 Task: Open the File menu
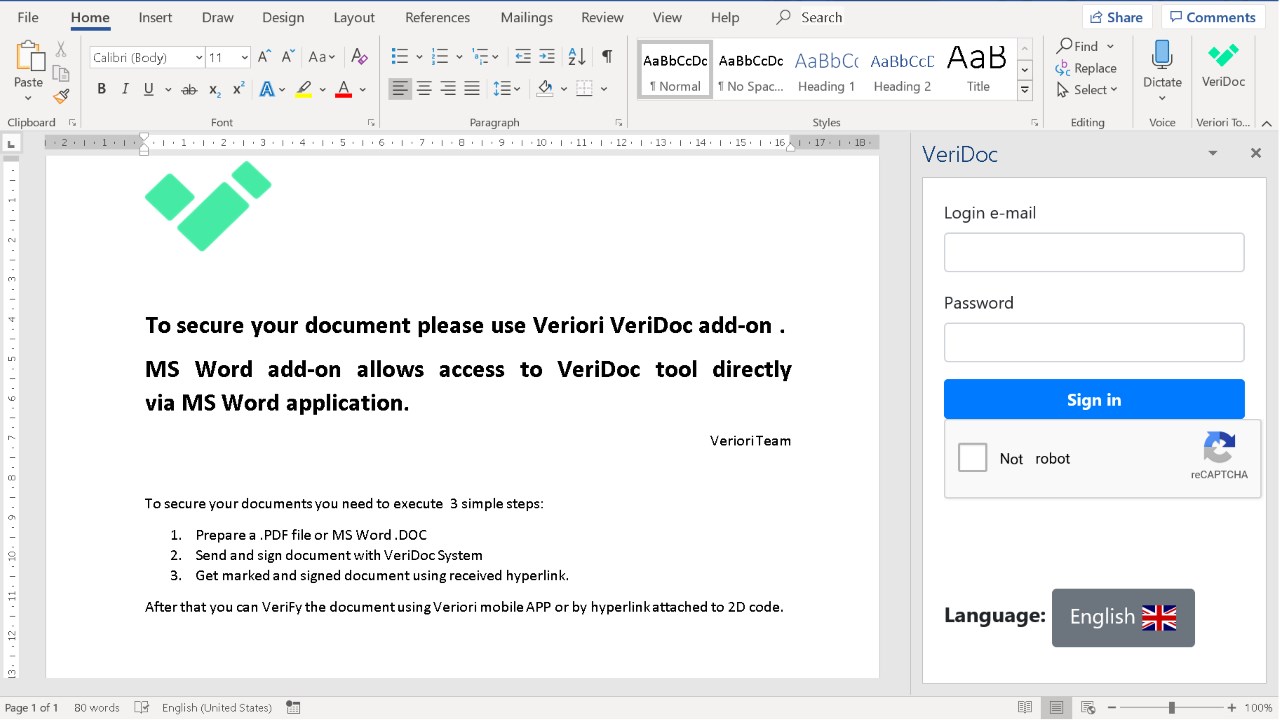(x=28, y=17)
